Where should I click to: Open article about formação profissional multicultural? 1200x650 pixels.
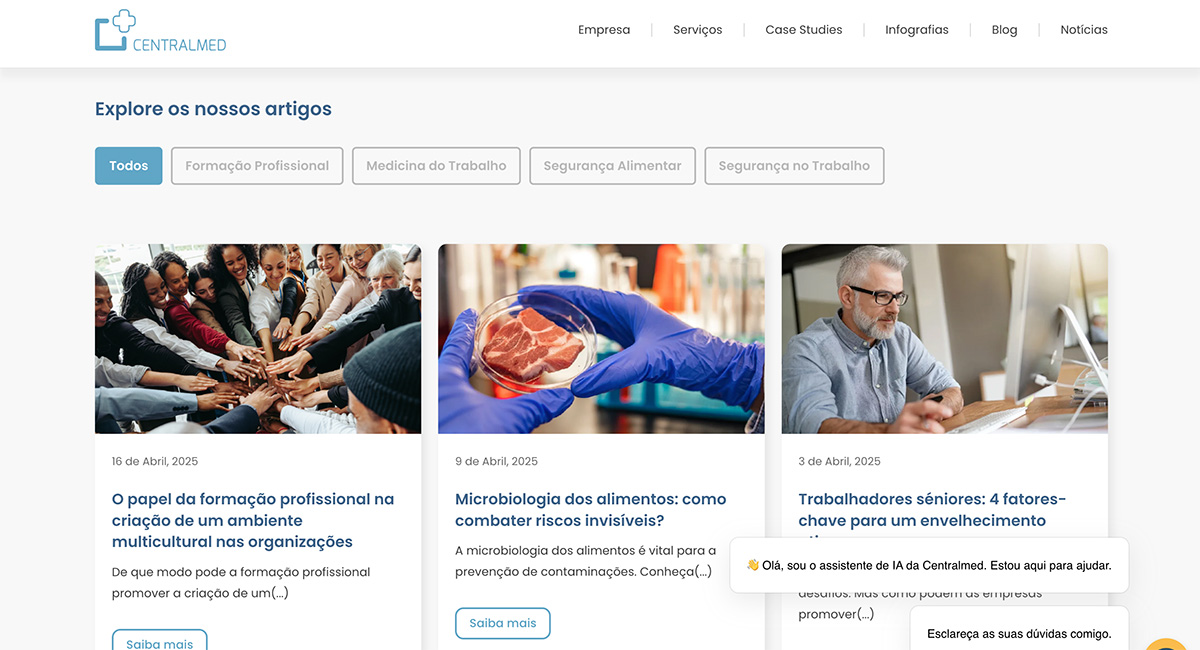point(253,520)
